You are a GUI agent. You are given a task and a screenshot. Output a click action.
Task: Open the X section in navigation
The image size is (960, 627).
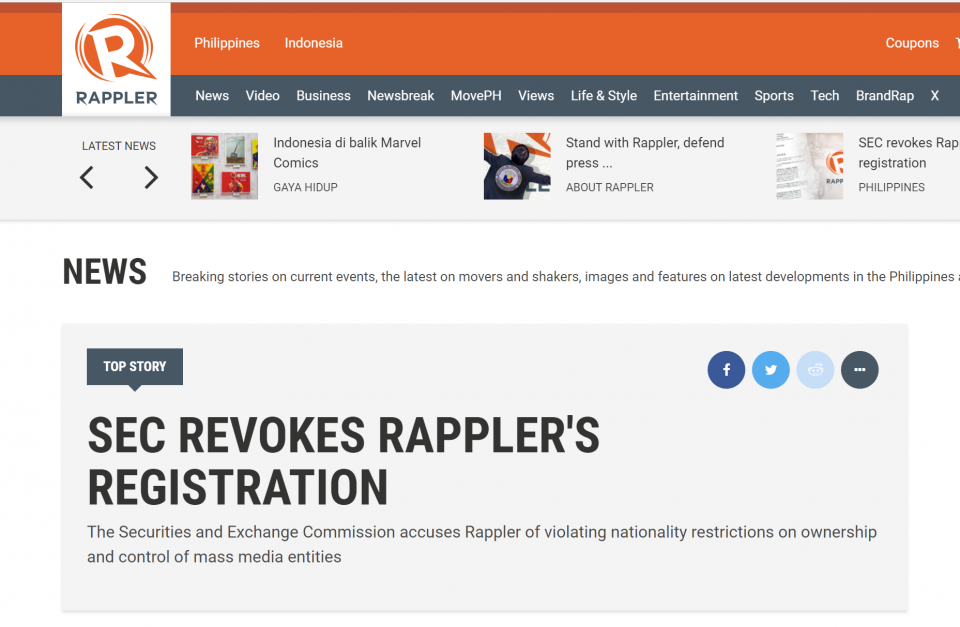[x=934, y=96]
